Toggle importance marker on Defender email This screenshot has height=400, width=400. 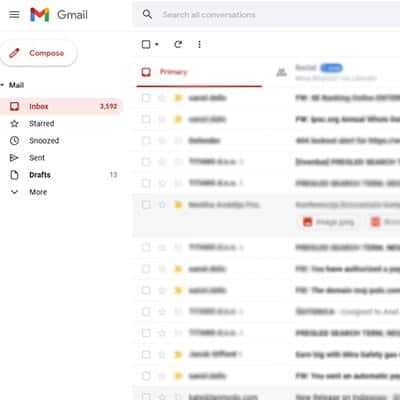178,141
